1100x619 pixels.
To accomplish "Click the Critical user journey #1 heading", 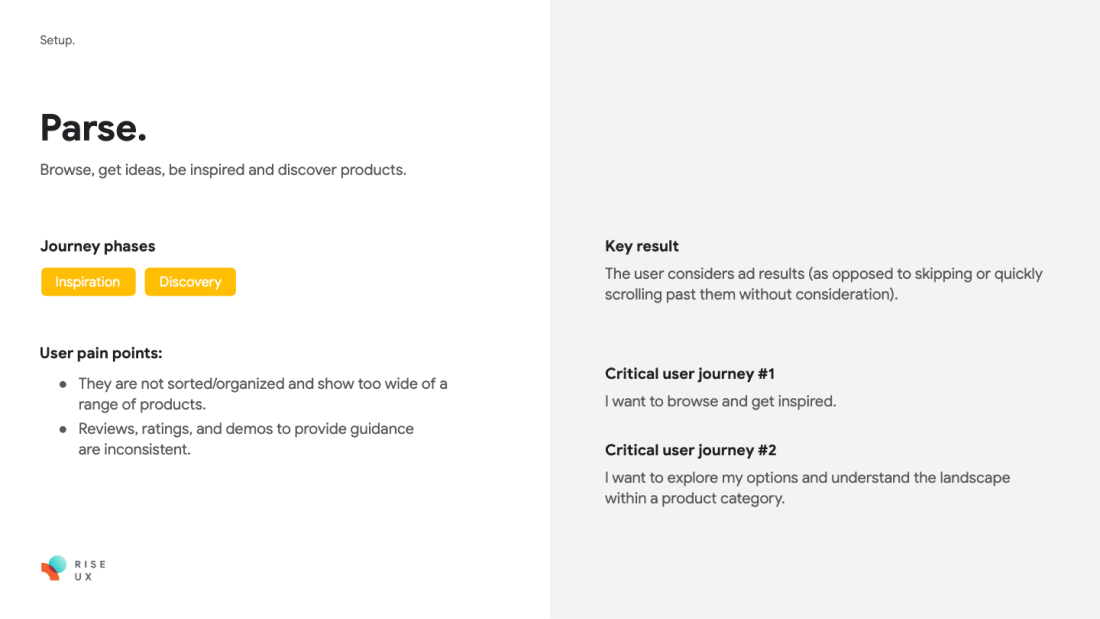I will point(690,374).
